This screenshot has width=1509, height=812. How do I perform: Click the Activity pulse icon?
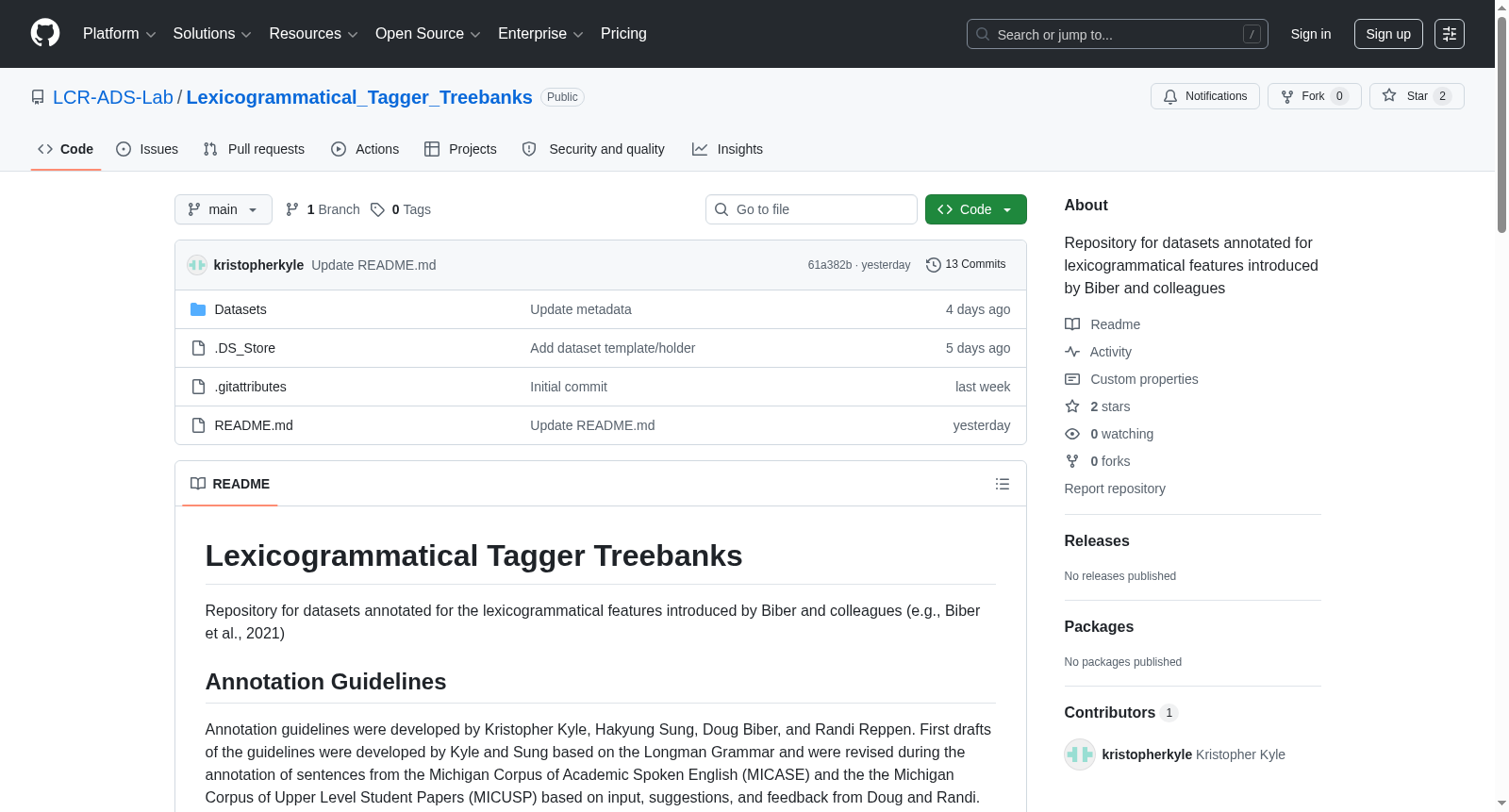[1072, 352]
